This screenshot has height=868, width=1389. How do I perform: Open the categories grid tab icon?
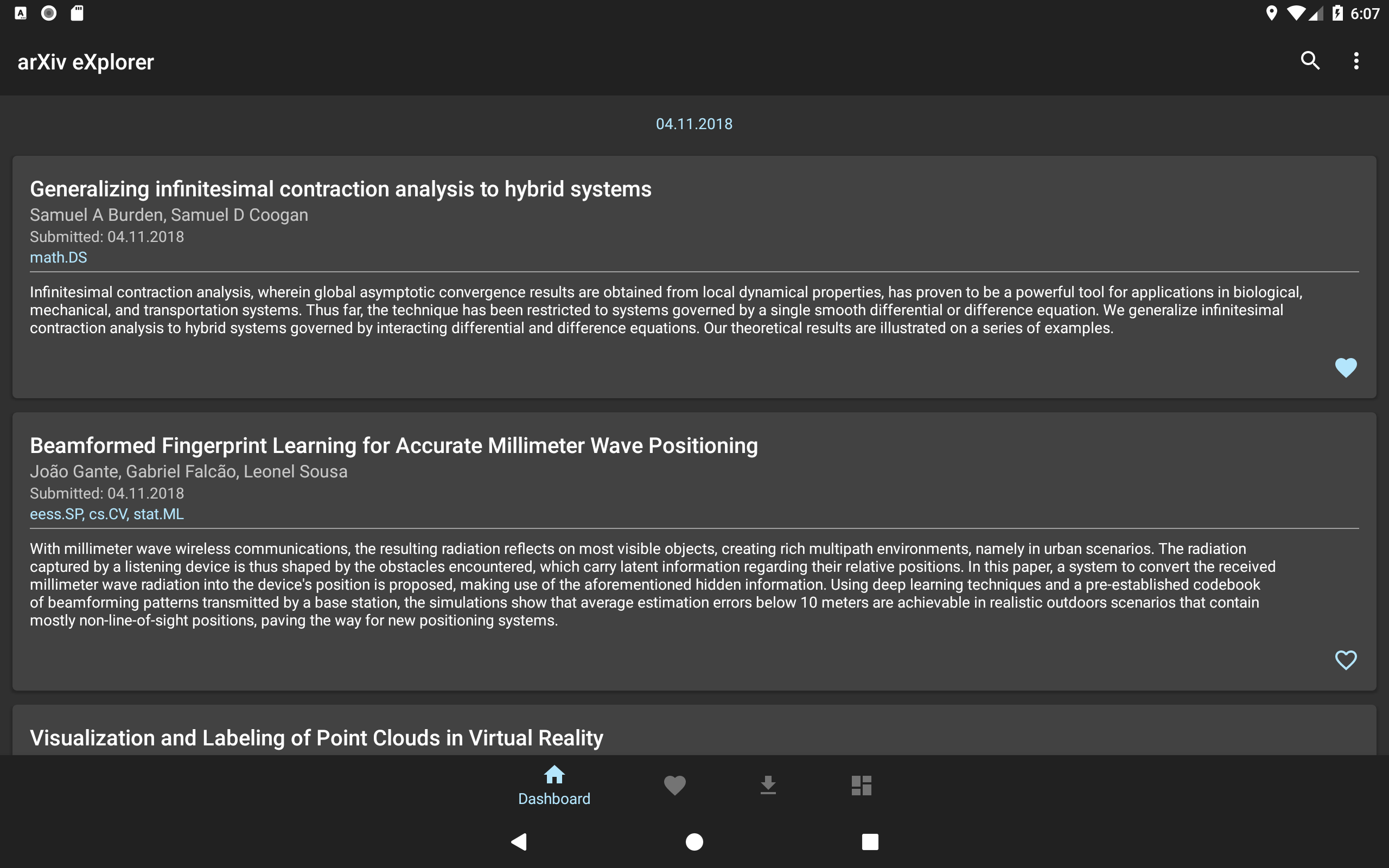(x=861, y=785)
